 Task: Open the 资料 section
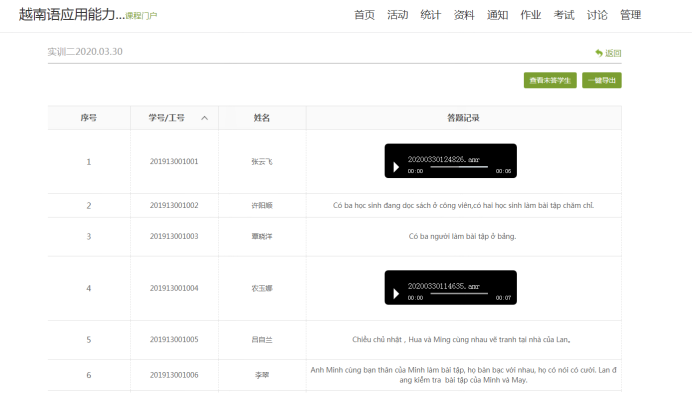pos(464,15)
